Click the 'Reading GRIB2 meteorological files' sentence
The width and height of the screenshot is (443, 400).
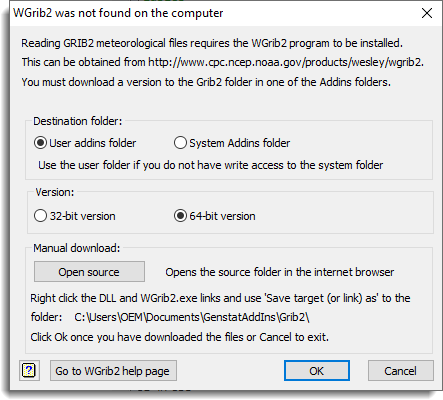(212, 43)
